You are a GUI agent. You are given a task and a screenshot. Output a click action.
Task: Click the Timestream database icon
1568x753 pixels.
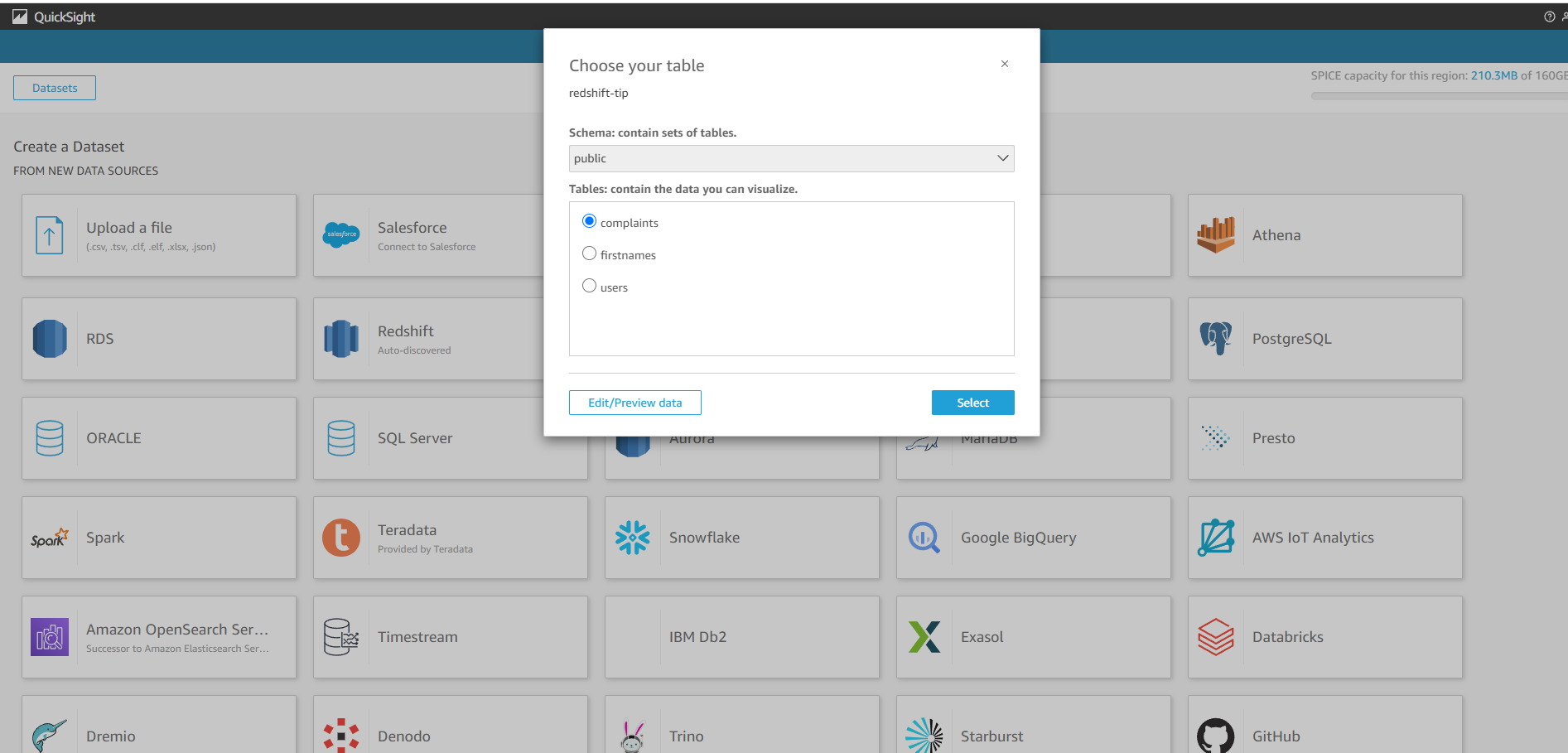[x=341, y=637]
